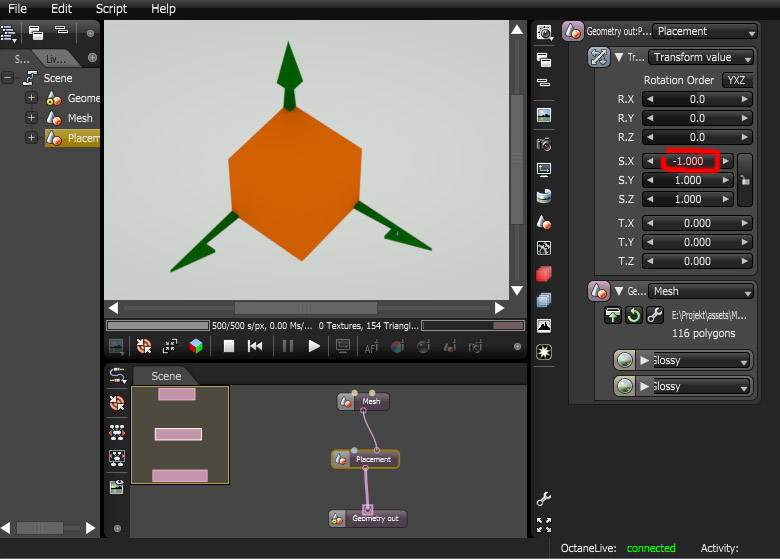780x559 pixels.
Task: Open the Placement node dropdown
Action: [x=703, y=31]
